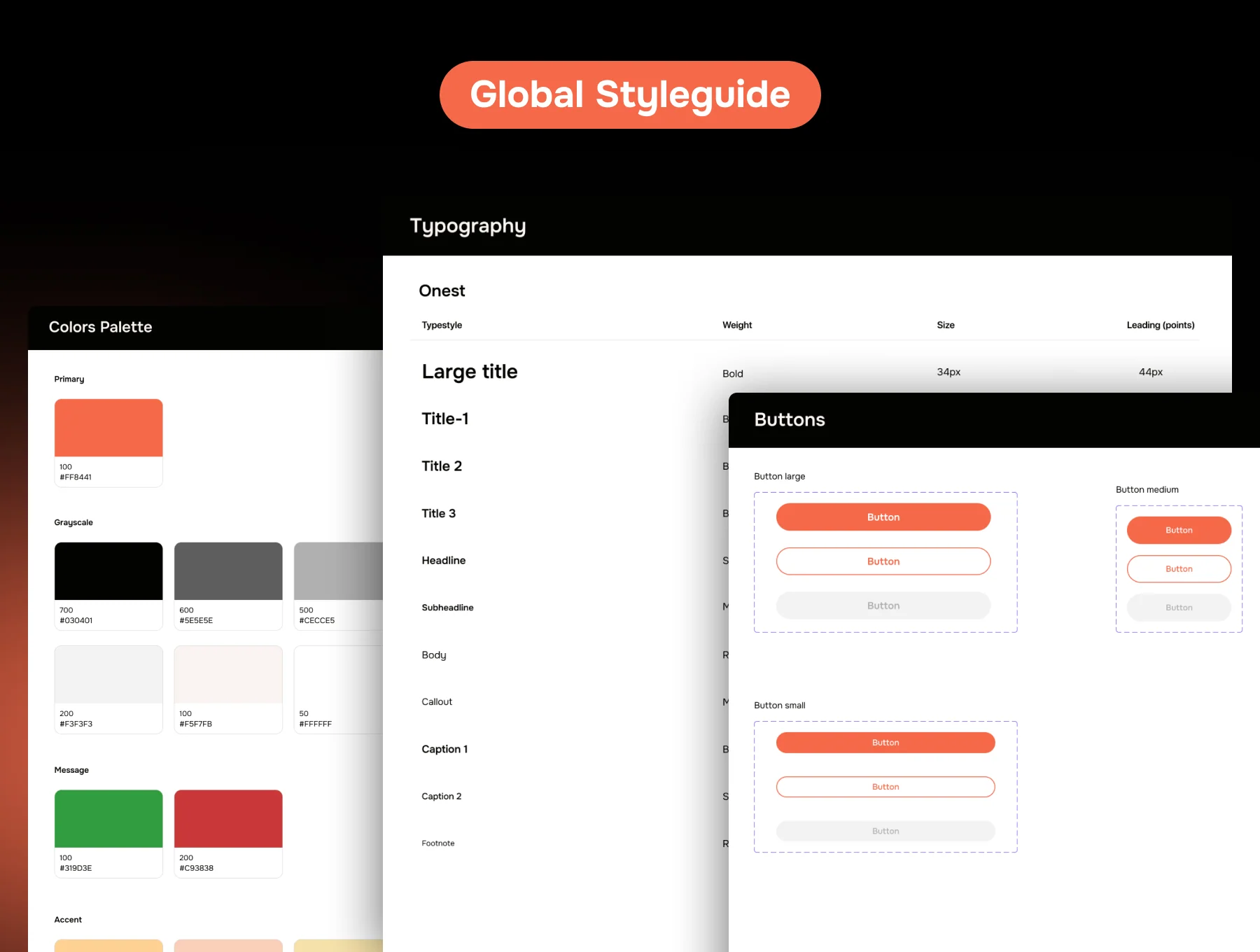
Task: Click the disabled gray small Button
Action: (885, 831)
